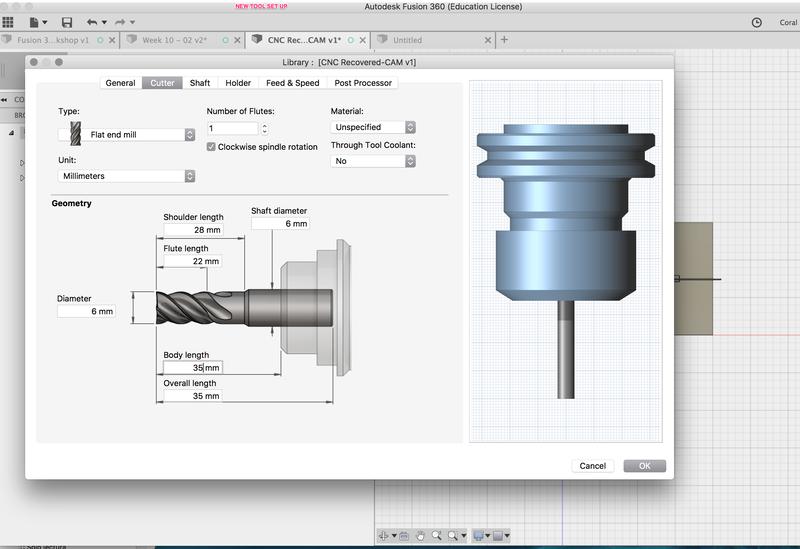Click the Redo arrow
Viewport: 800px width, 549px height.
(x=120, y=22)
